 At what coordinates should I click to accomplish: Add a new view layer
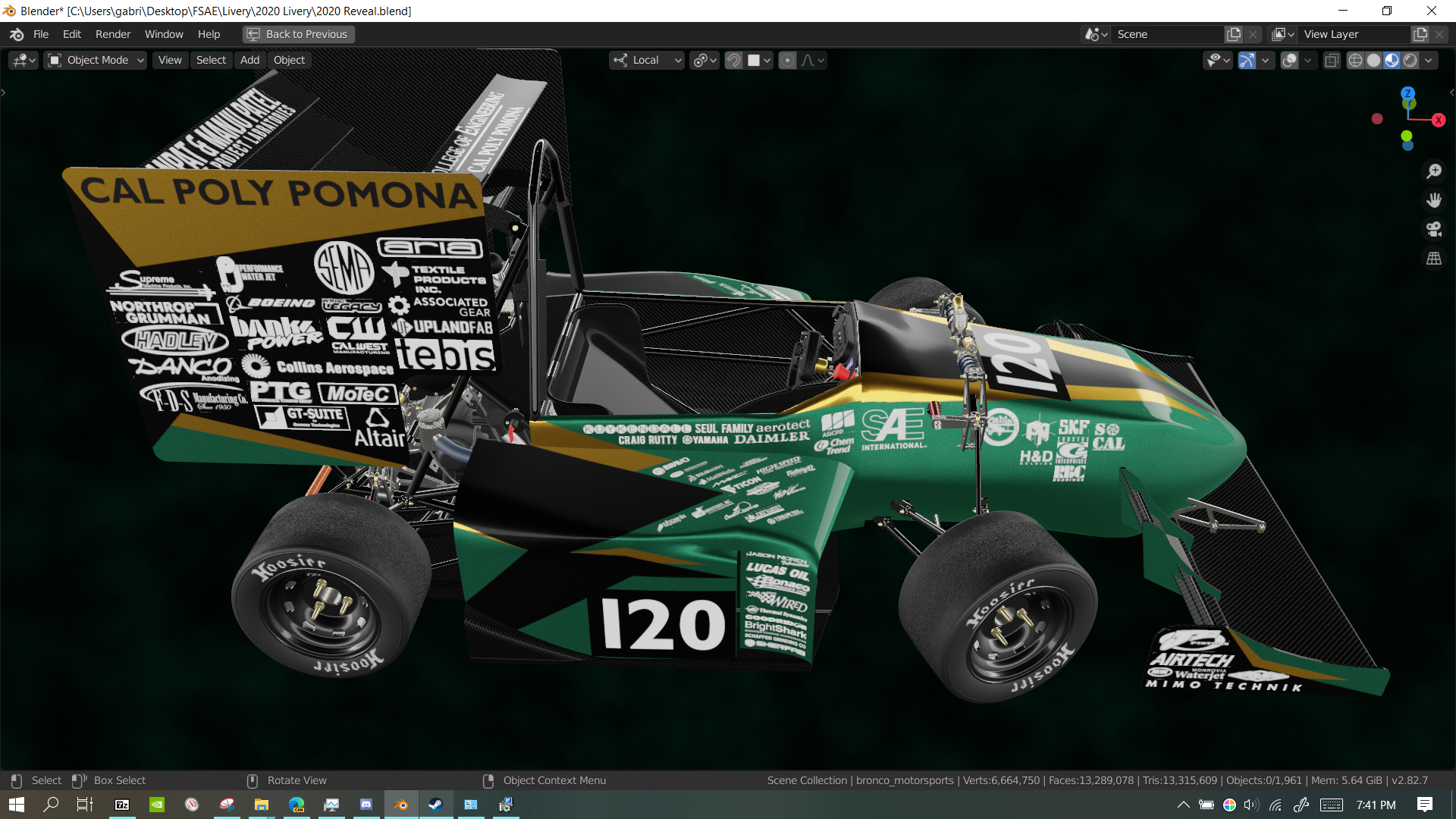pyautogui.click(x=1420, y=34)
